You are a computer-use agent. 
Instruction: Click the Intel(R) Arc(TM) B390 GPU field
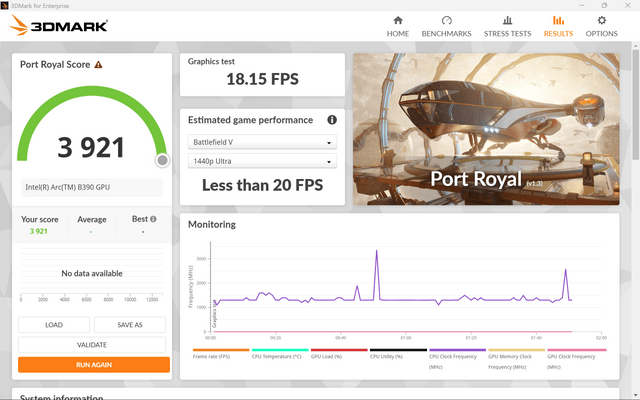(x=92, y=187)
